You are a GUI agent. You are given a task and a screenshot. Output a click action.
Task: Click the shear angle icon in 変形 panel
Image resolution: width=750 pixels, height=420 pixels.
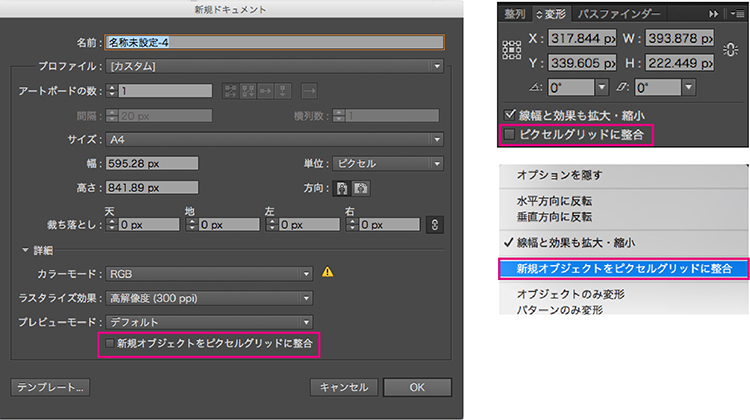point(622,88)
